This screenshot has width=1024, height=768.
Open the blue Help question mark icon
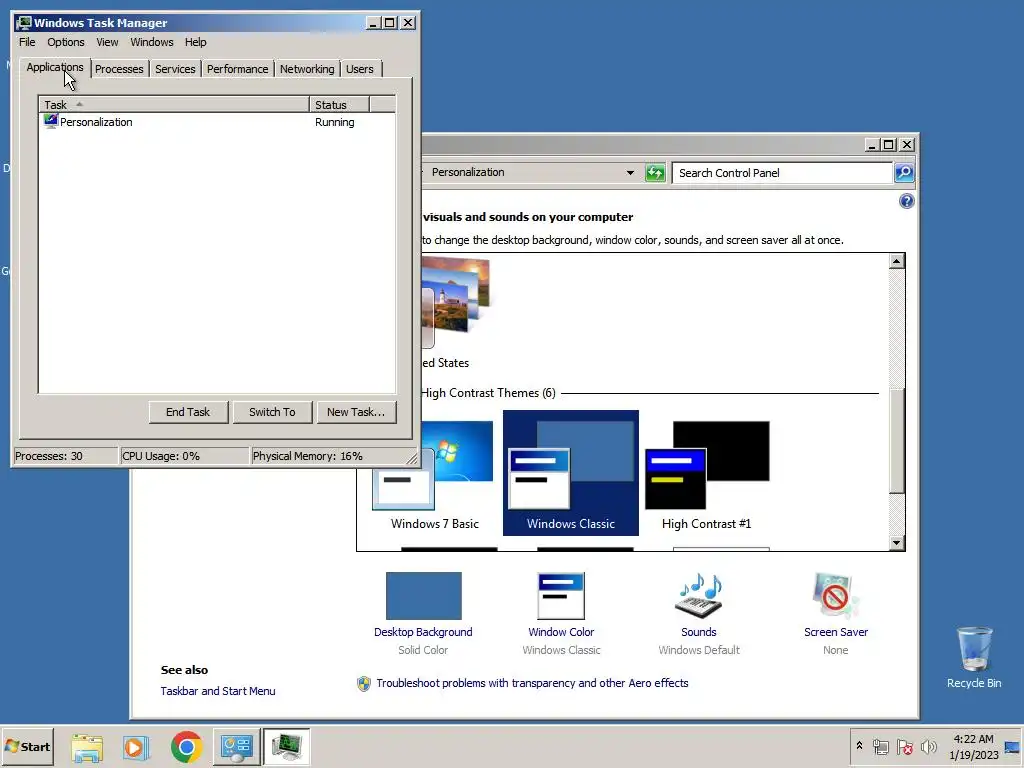pyautogui.click(x=906, y=201)
